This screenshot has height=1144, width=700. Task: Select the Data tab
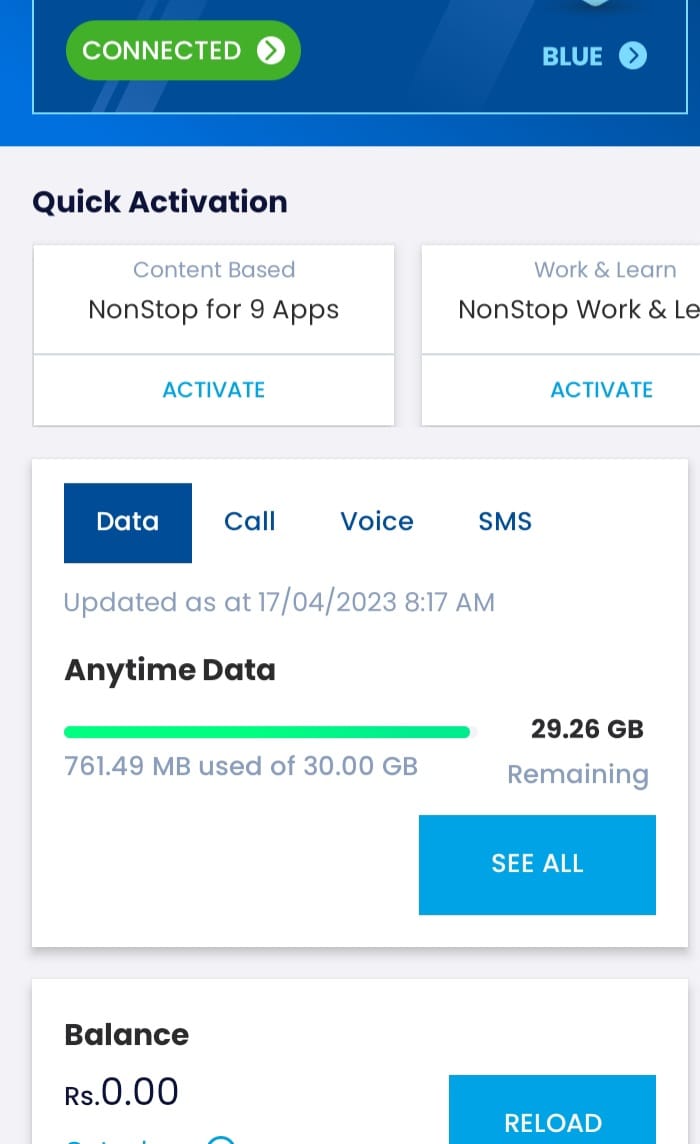click(128, 522)
